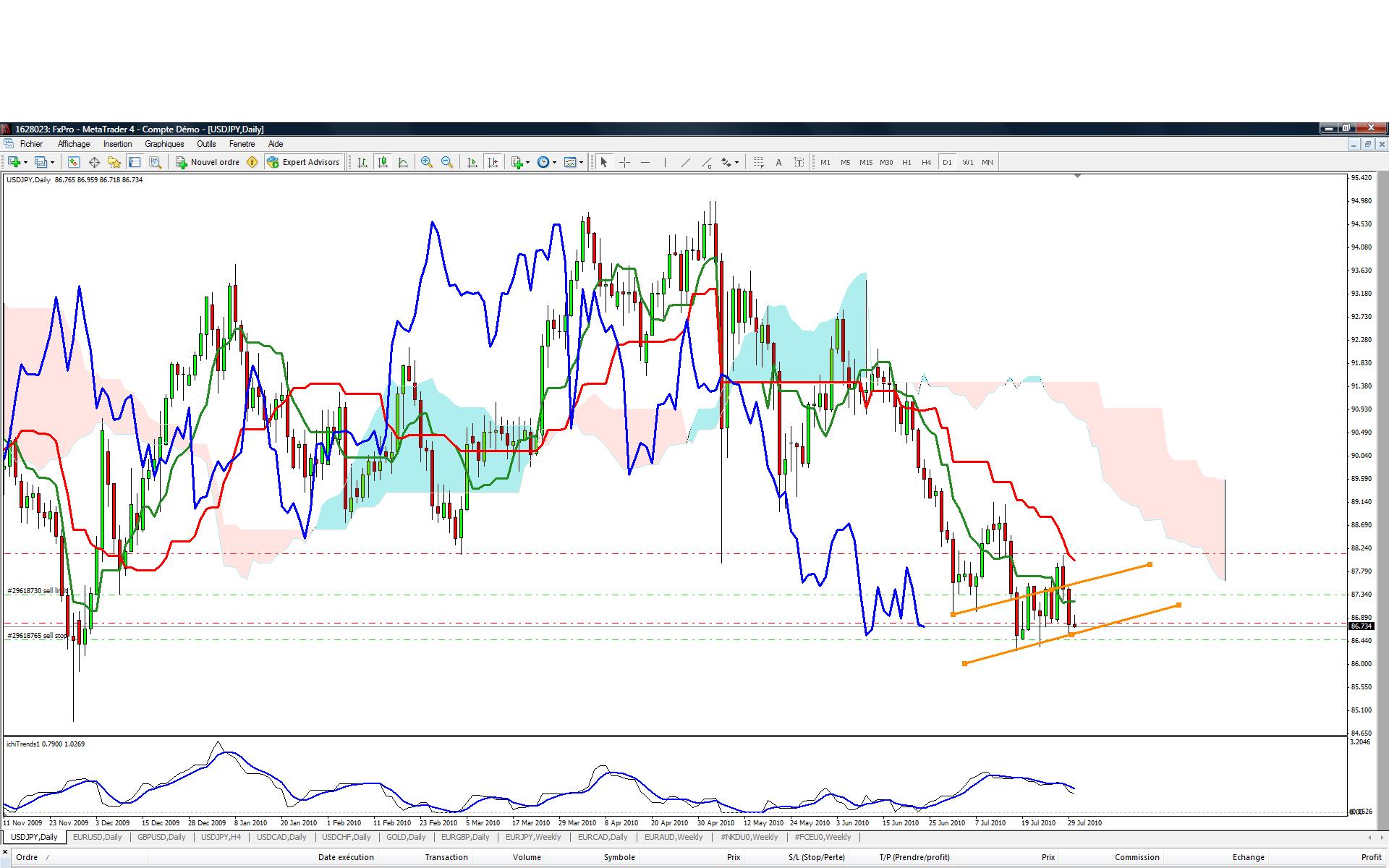Open the new chart dropdown arrow
Image resolution: width=1389 pixels, height=868 pixels.
click(26, 162)
